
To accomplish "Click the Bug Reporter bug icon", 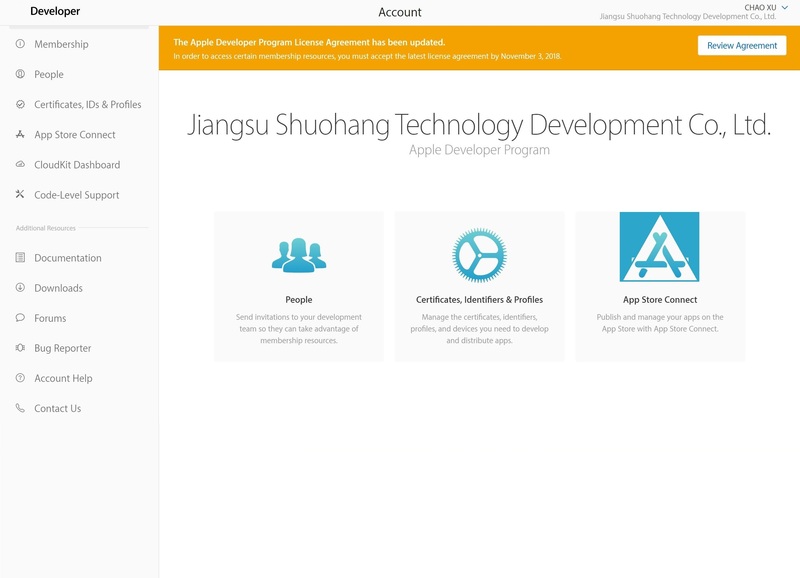I will coord(20,347).
